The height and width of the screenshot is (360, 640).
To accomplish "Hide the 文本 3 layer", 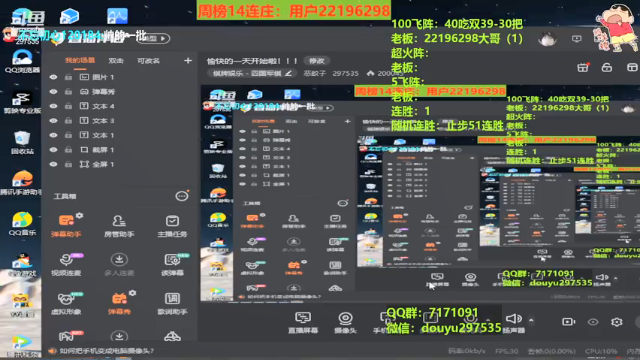I will (x=53, y=121).
